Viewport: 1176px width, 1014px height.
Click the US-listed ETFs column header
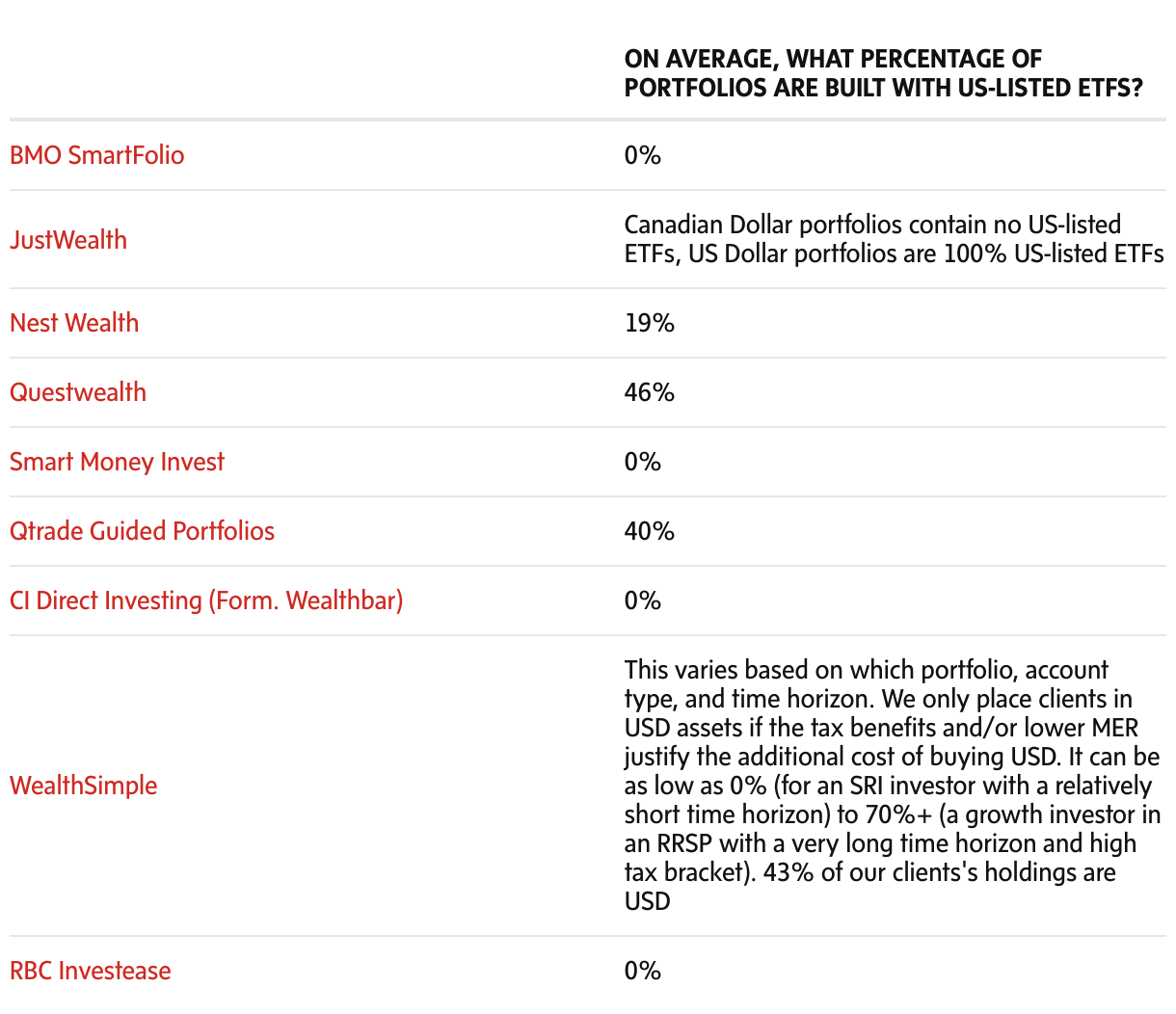(x=883, y=73)
